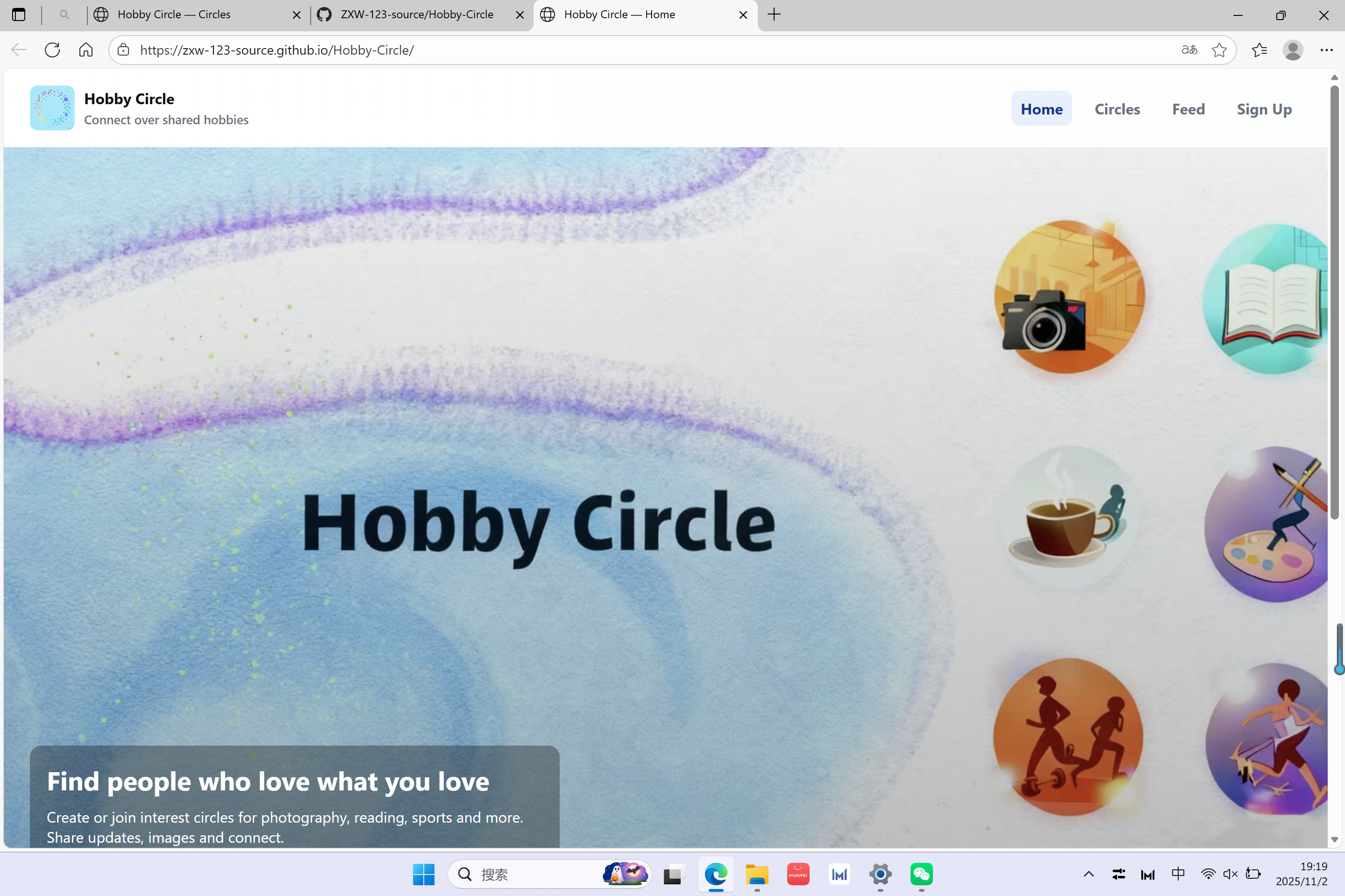Open the Settings and more browser menu

[1327, 50]
